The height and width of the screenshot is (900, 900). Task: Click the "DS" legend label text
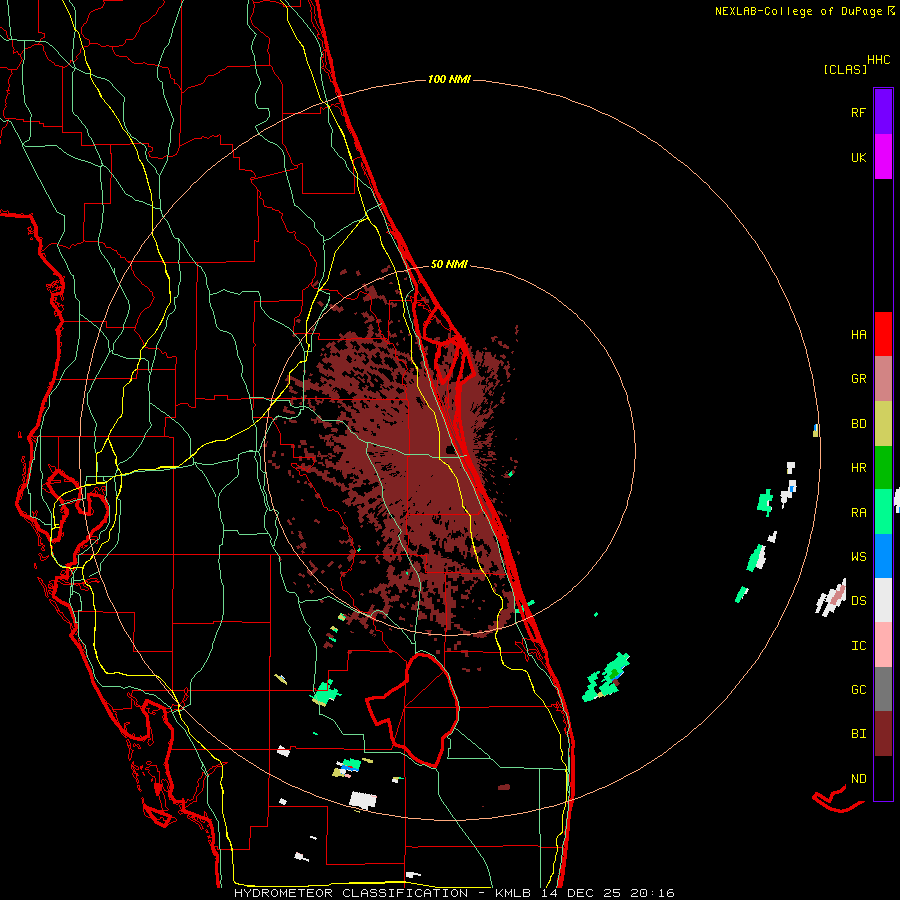[858, 601]
